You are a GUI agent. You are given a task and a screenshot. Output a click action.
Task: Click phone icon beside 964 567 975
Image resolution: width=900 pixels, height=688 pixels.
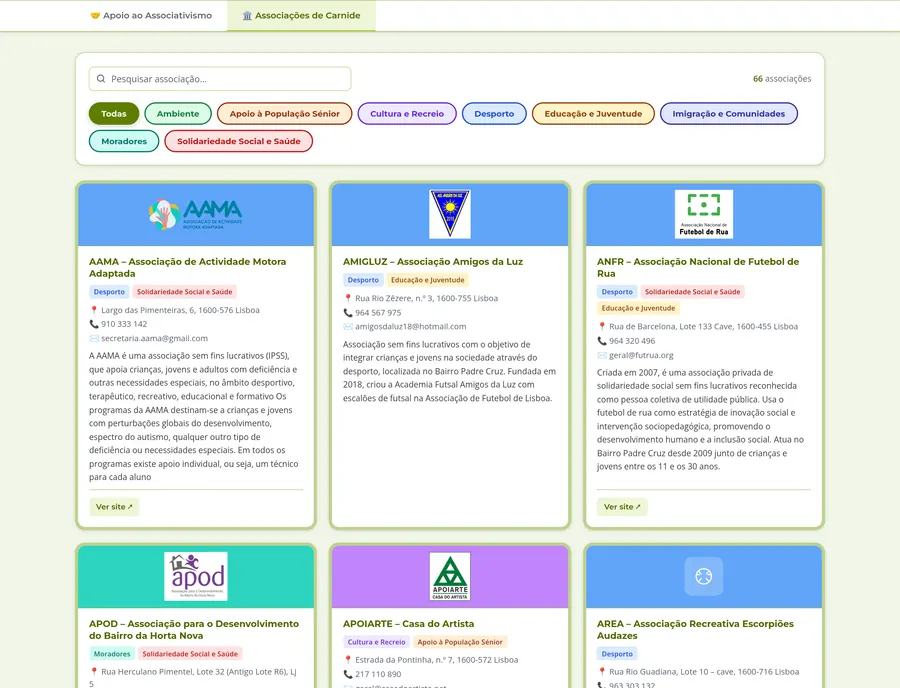[x=348, y=313]
